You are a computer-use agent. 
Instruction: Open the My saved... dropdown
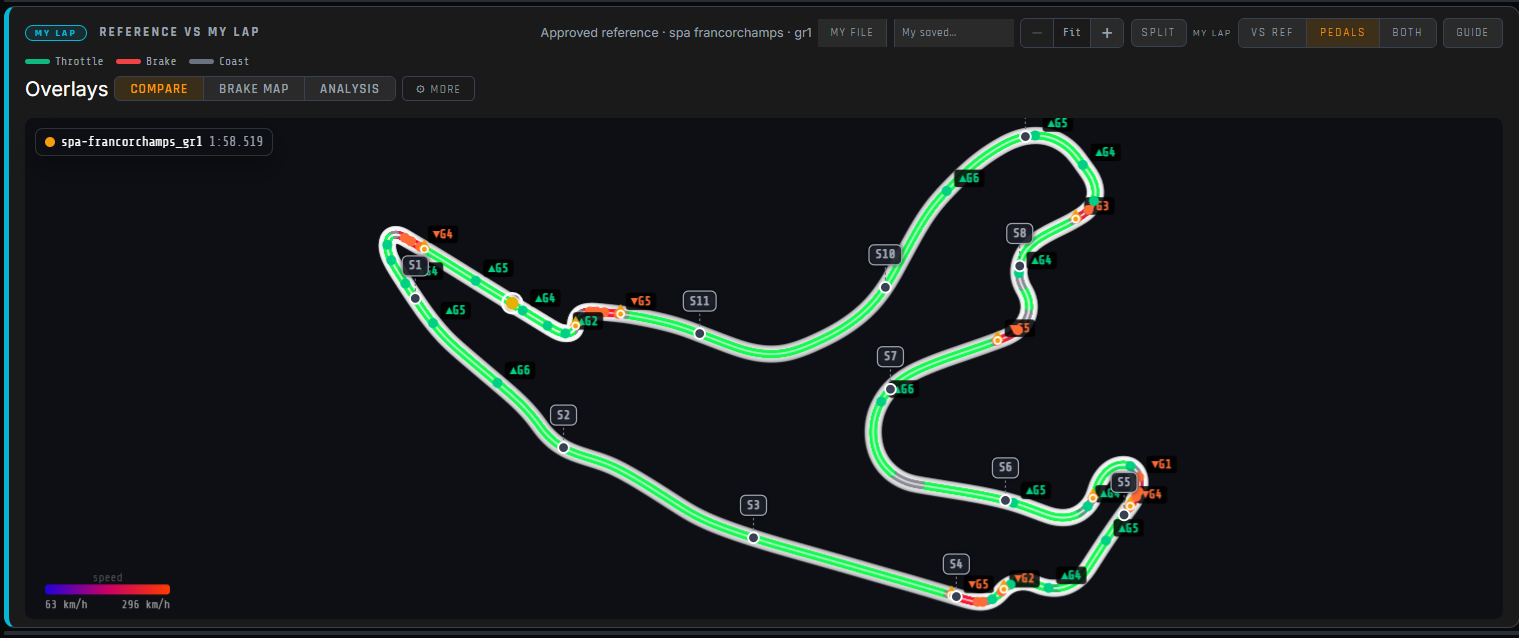954,33
